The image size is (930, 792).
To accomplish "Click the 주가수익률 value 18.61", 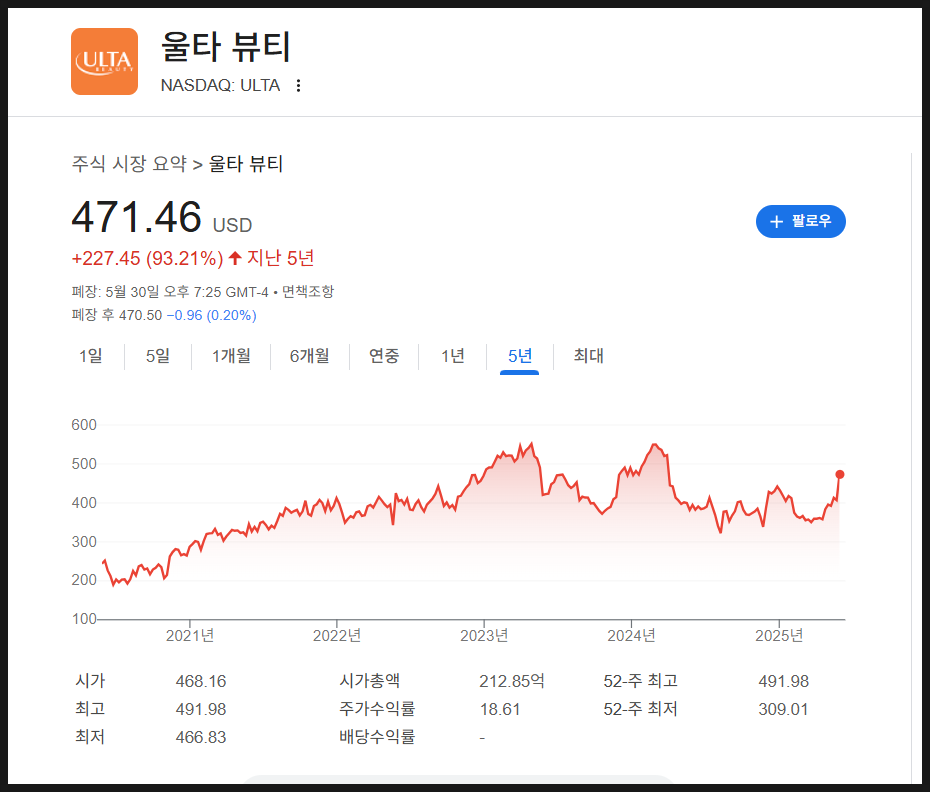I will (500, 709).
